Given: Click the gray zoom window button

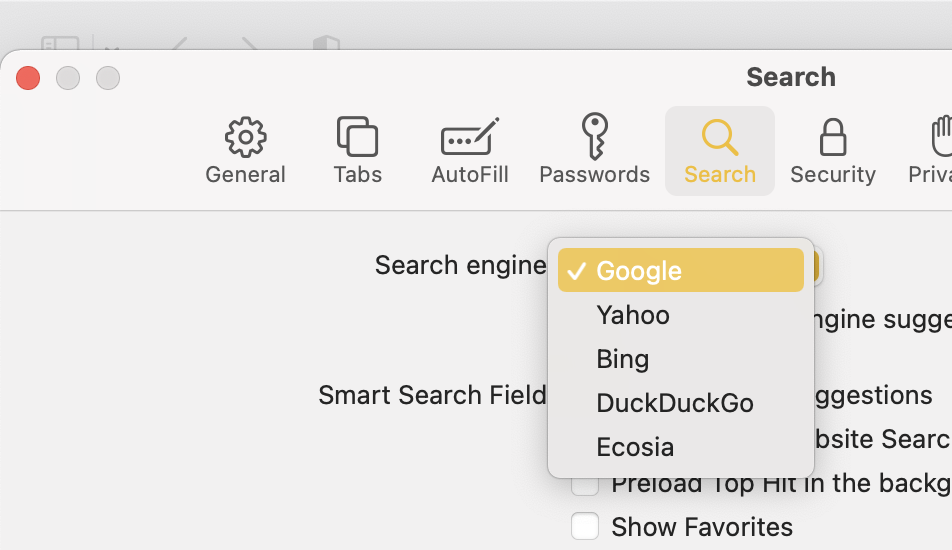Looking at the screenshot, I should tap(108, 77).
